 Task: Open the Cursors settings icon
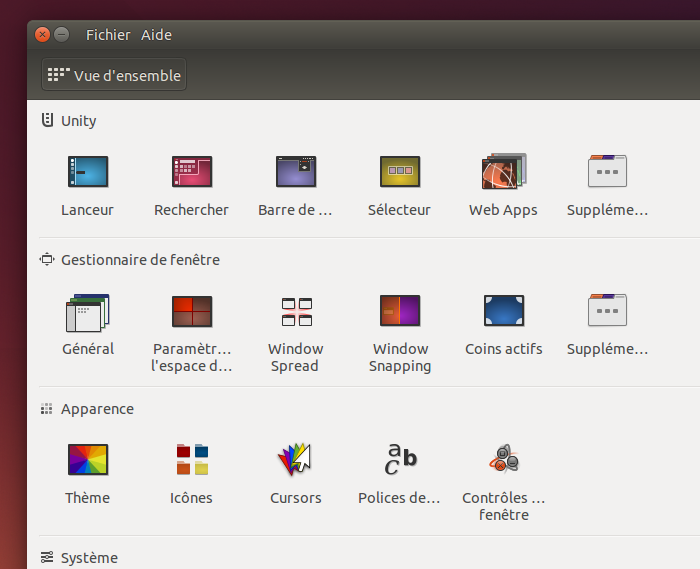(295, 460)
